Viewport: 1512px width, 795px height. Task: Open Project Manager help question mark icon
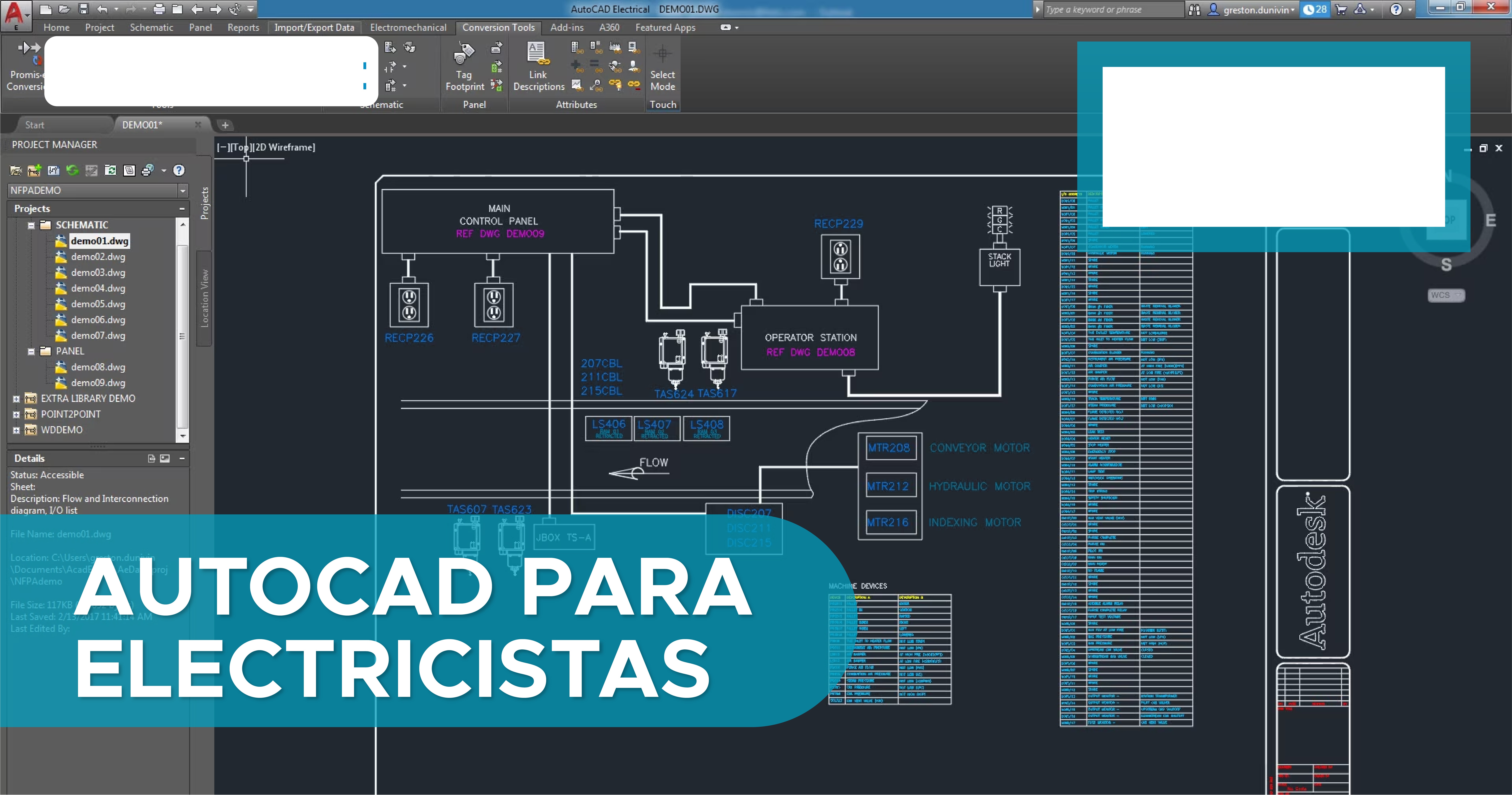179,170
